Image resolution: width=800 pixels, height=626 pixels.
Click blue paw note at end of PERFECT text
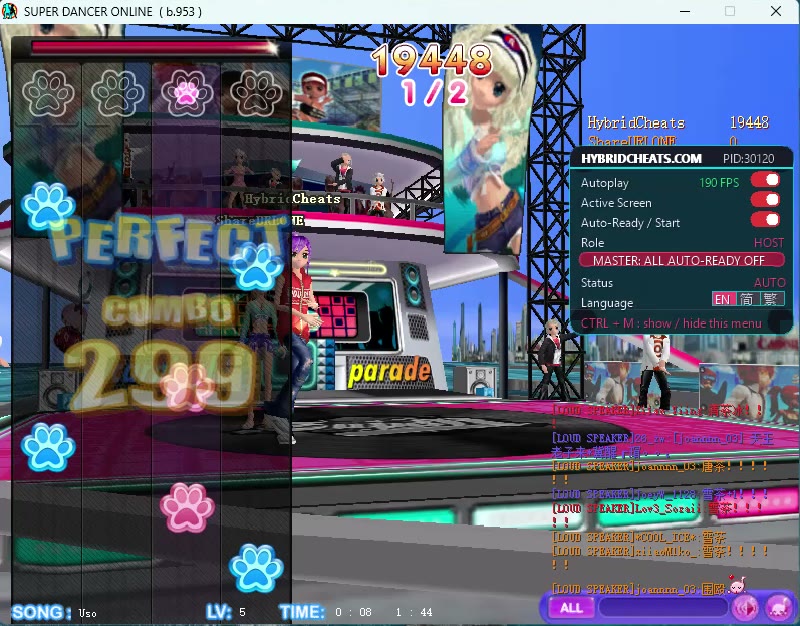pyautogui.click(x=256, y=266)
